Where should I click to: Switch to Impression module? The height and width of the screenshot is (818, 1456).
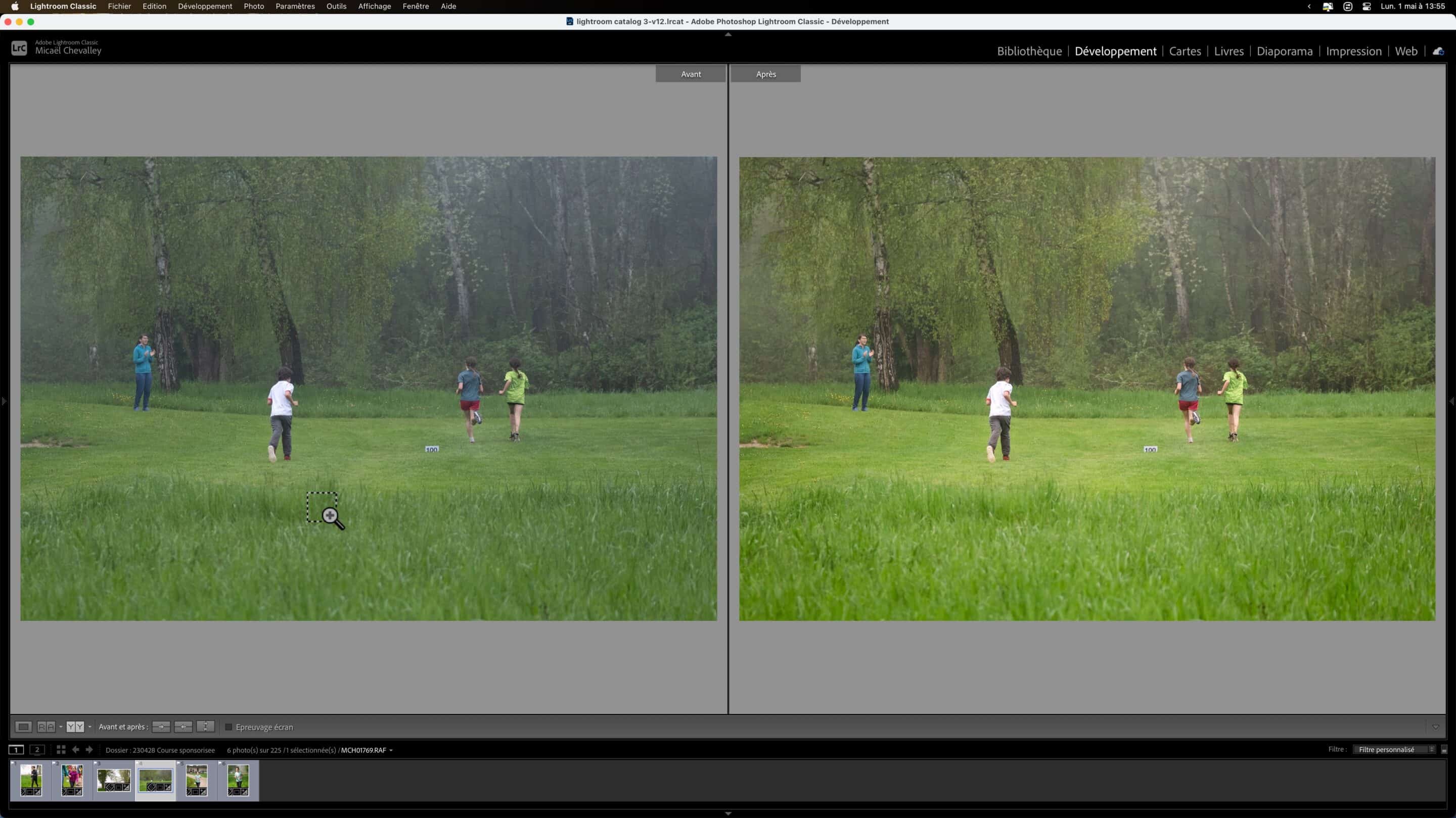pos(1354,52)
